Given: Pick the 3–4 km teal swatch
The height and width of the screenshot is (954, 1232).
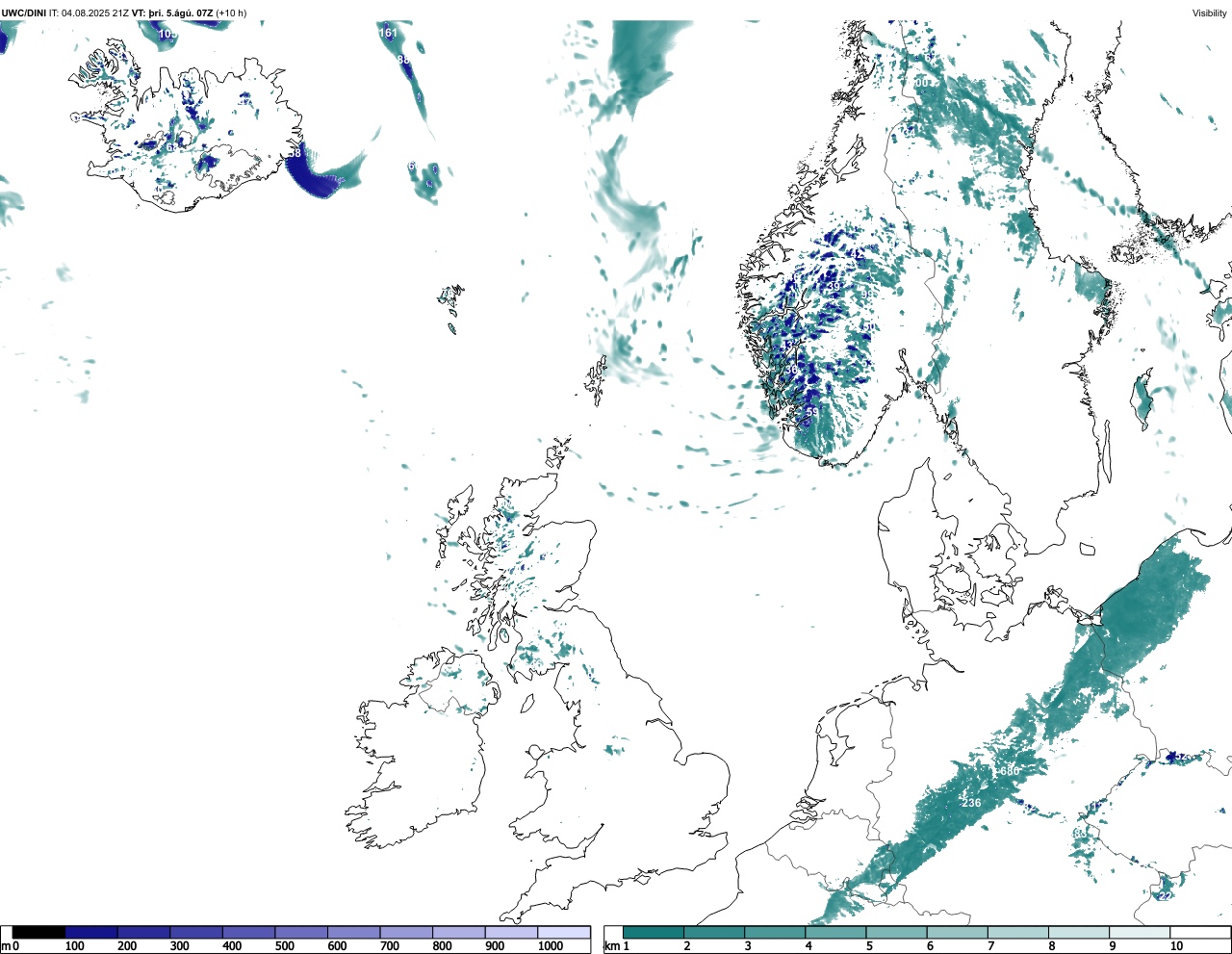Looking at the screenshot, I should [x=775, y=933].
